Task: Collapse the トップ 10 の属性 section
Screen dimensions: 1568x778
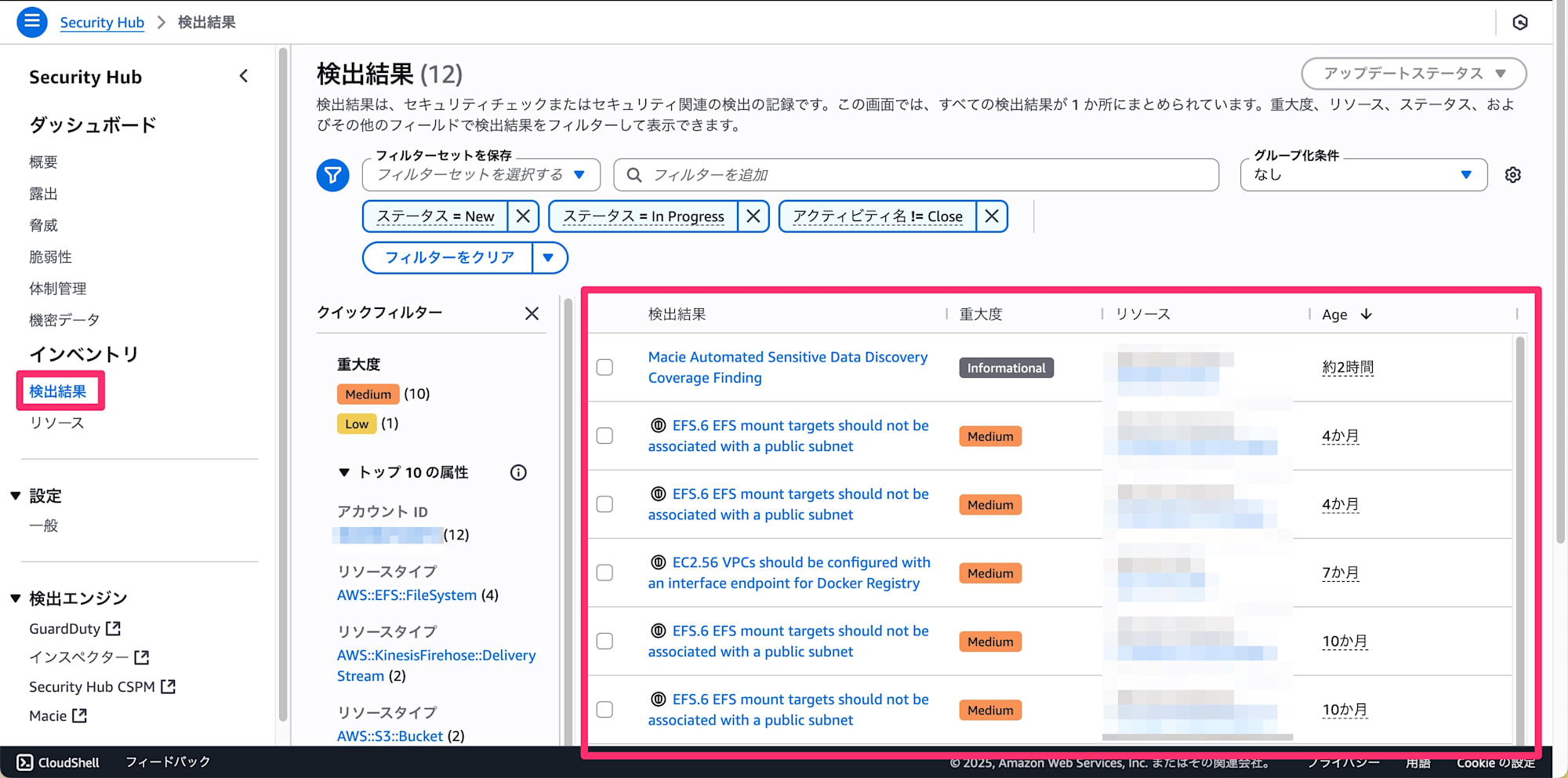Action: pos(343,472)
